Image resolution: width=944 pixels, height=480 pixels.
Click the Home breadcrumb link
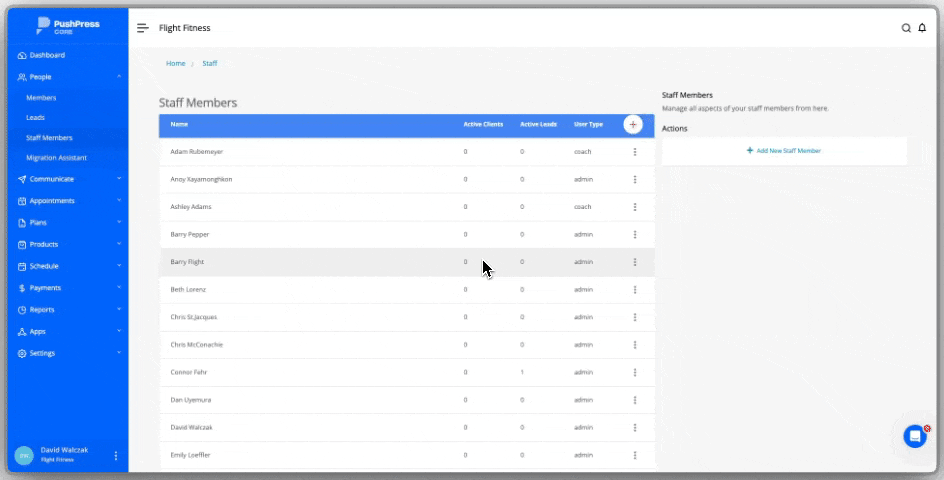175,63
